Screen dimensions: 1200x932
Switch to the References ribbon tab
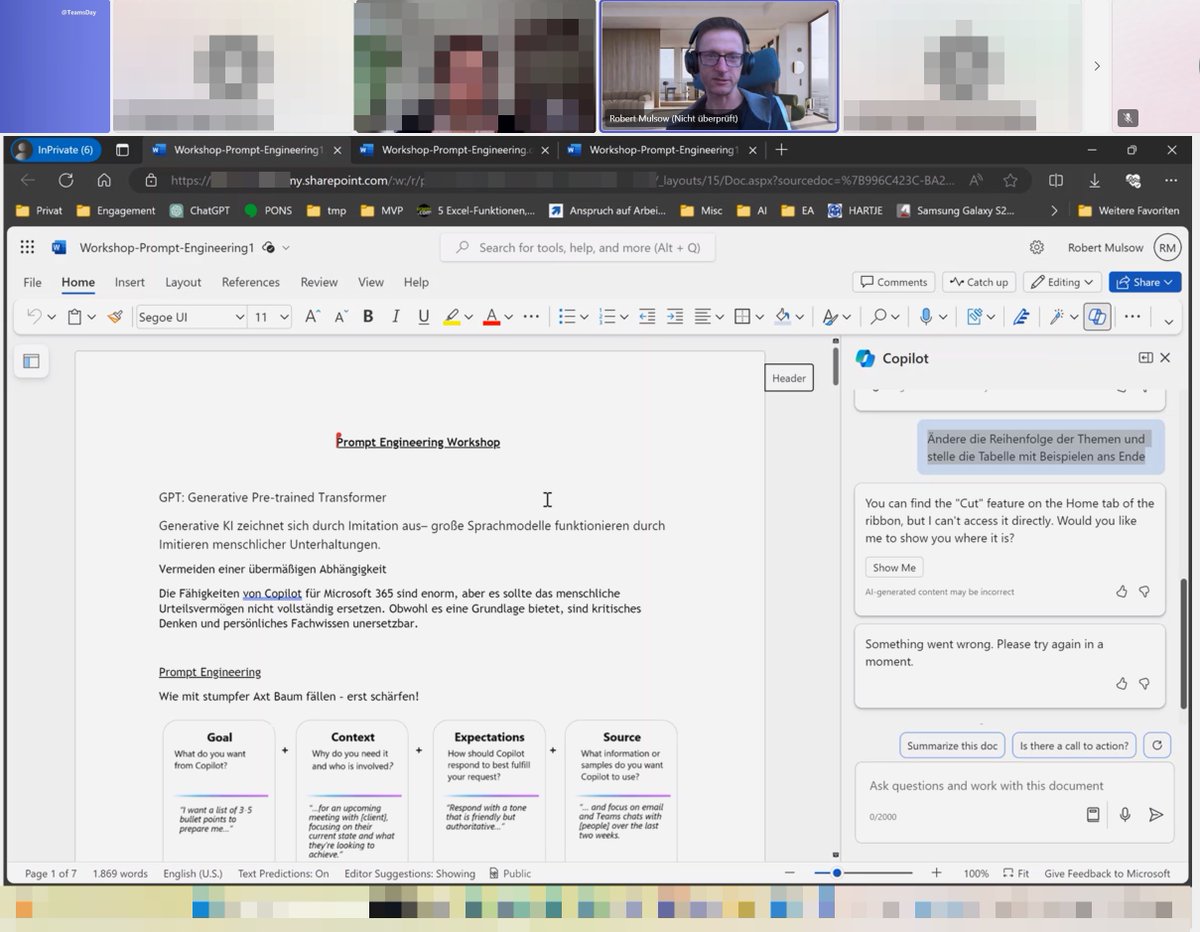[x=250, y=282]
